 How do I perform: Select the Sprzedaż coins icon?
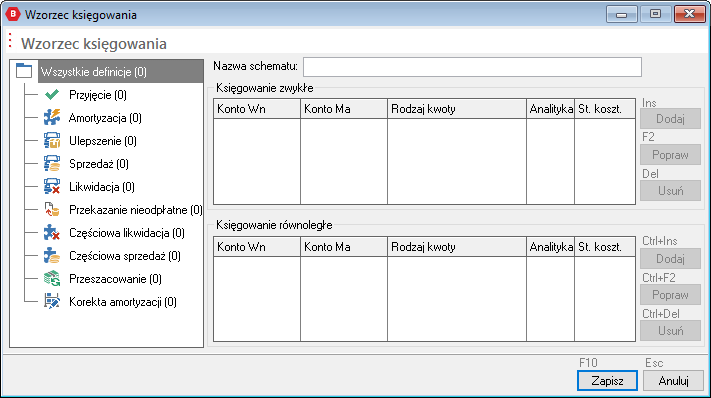[52, 164]
